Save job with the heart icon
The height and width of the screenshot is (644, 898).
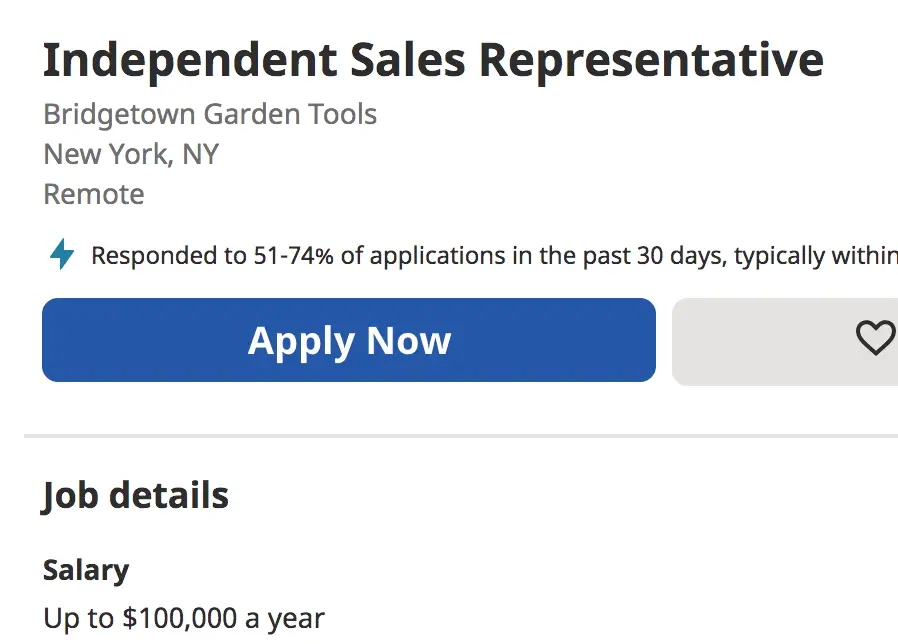(876, 337)
